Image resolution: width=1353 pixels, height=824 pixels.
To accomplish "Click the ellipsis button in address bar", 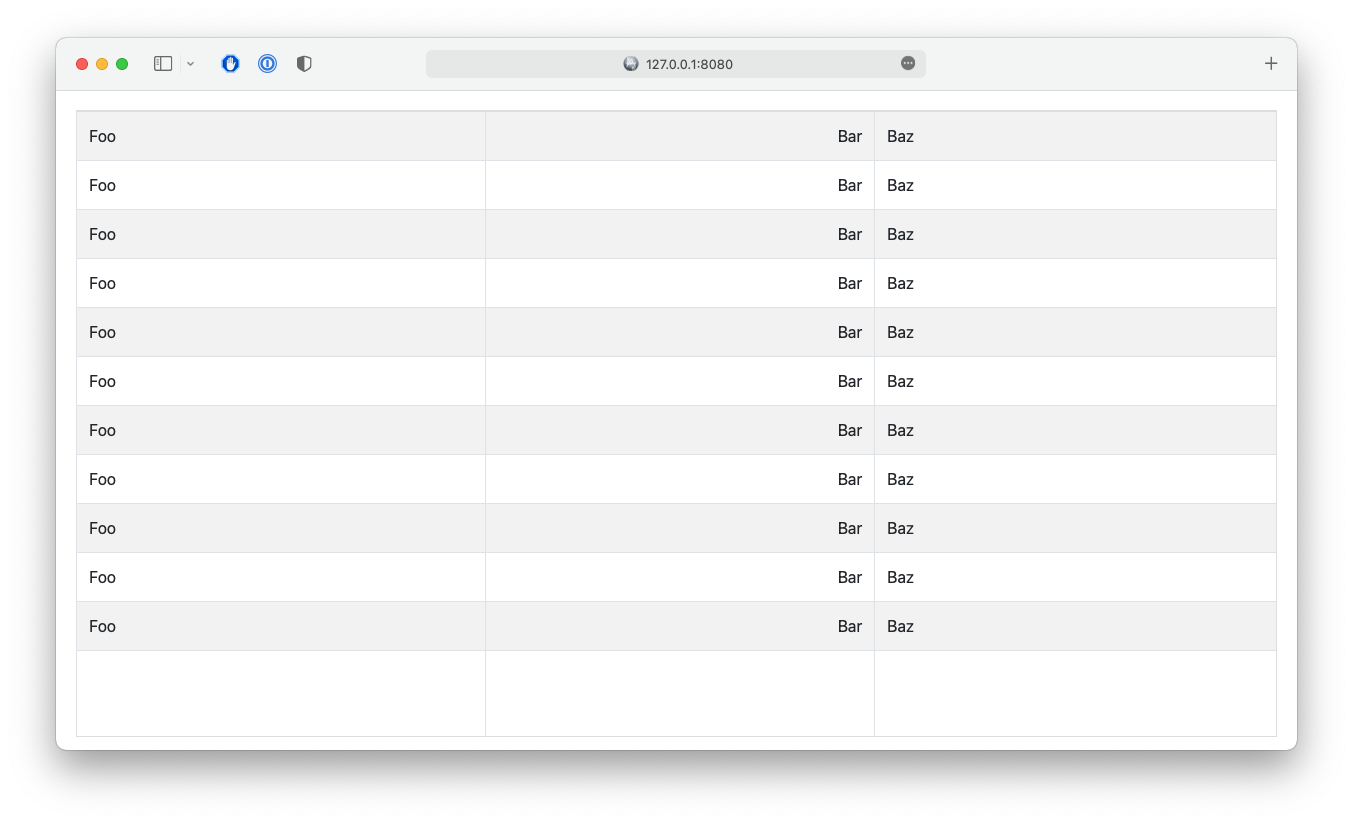I will (x=908, y=63).
